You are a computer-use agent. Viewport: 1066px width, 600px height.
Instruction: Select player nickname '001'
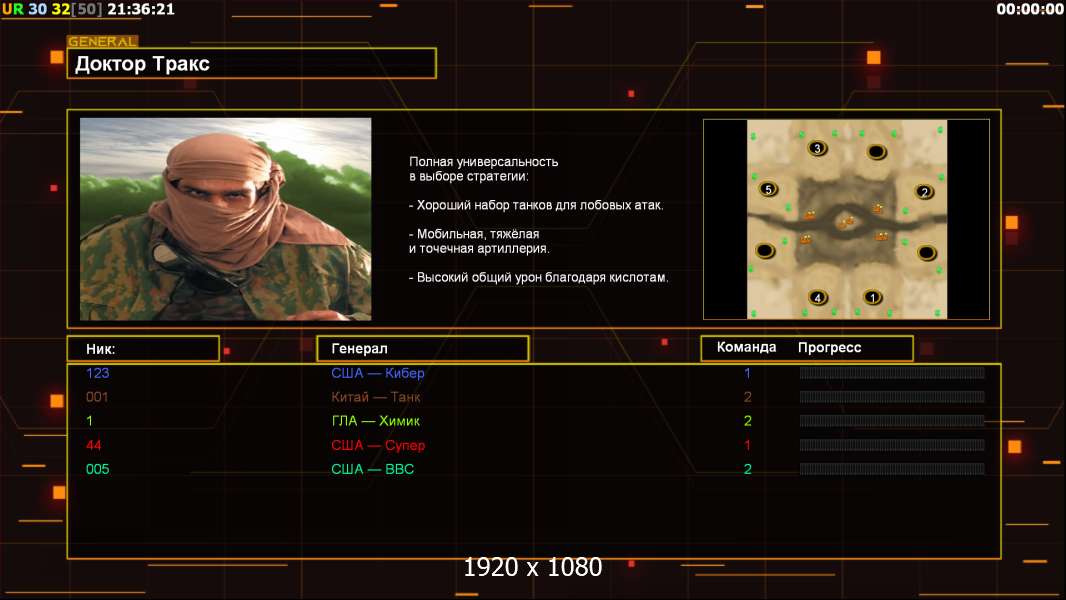97,397
